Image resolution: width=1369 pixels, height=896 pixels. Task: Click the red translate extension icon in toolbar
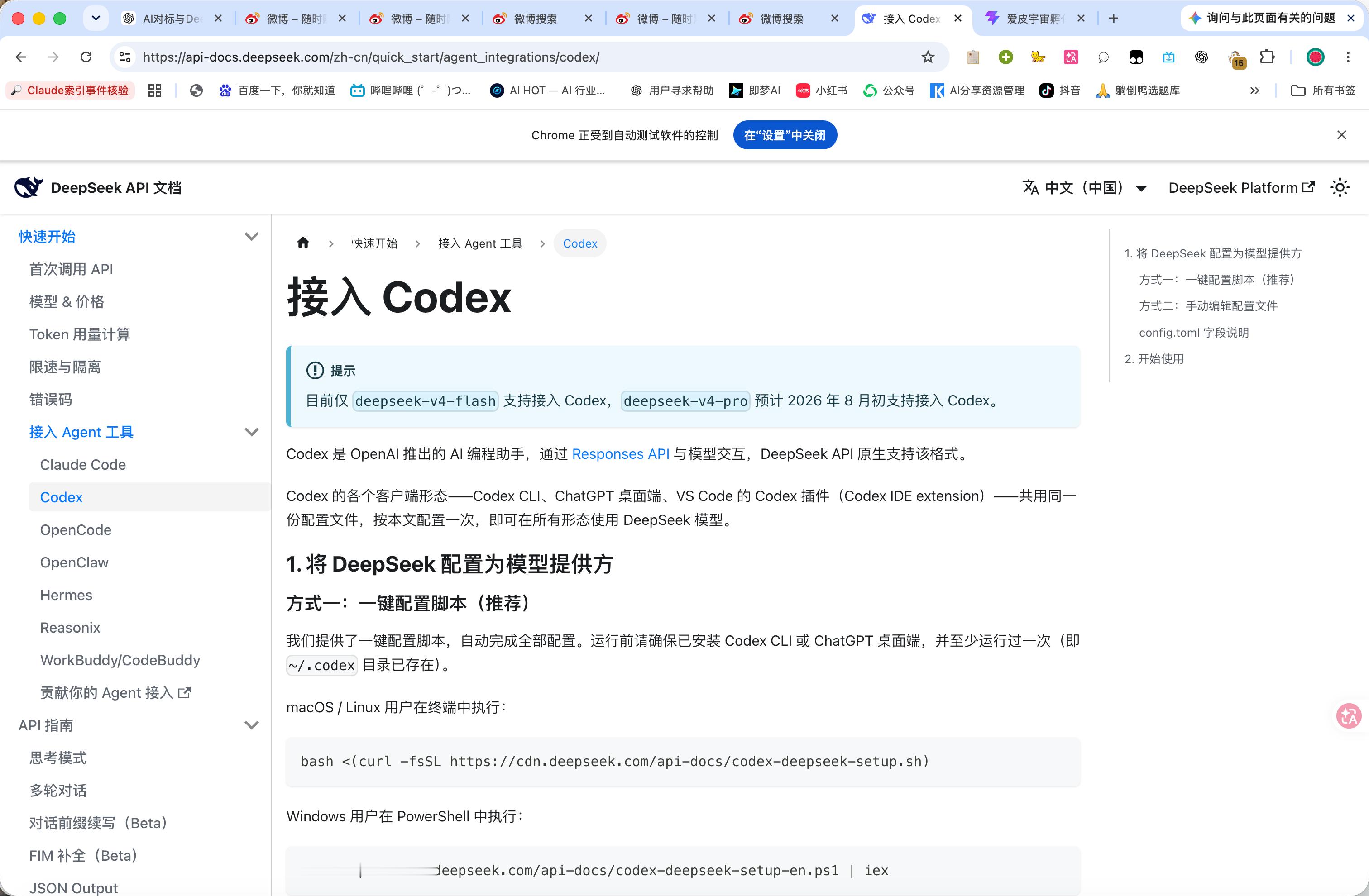(1071, 57)
